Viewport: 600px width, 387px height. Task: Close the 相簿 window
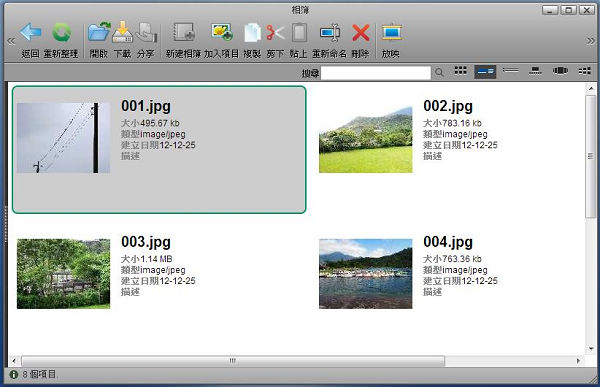click(x=587, y=10)
